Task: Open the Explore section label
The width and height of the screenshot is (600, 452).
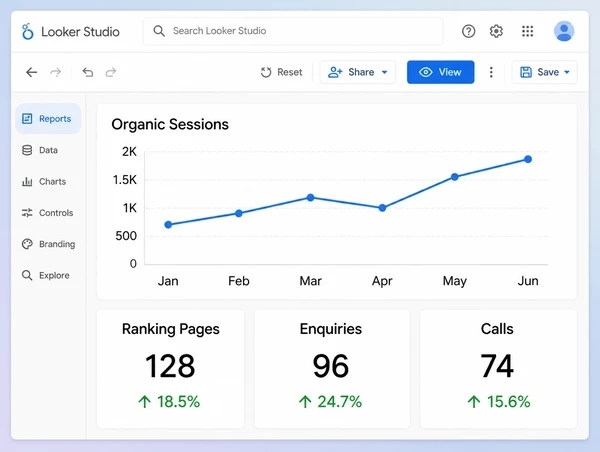Action: pos(54,275)
